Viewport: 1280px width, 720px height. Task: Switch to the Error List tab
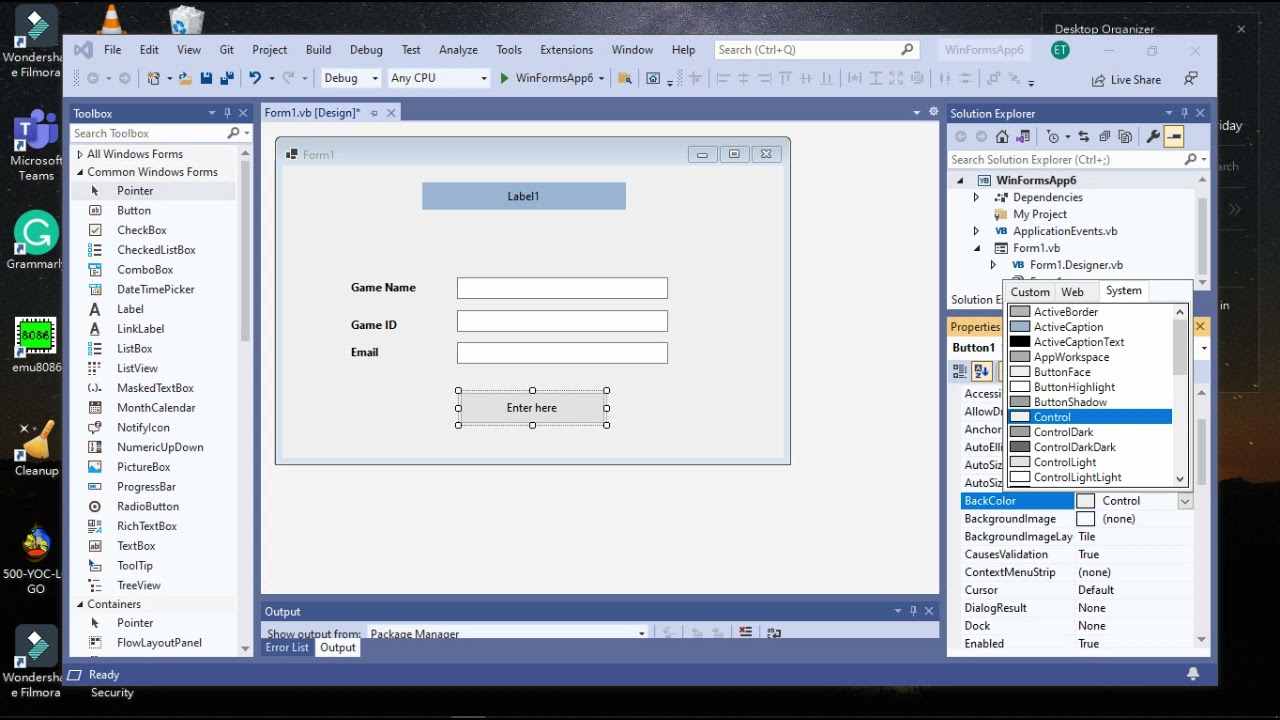(287, 648)
